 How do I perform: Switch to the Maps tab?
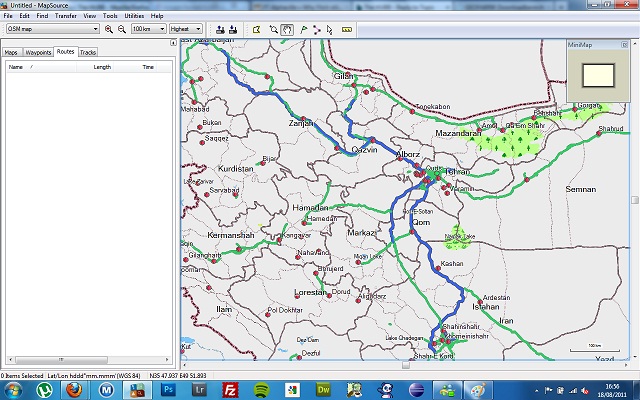(x=11, y=52)
